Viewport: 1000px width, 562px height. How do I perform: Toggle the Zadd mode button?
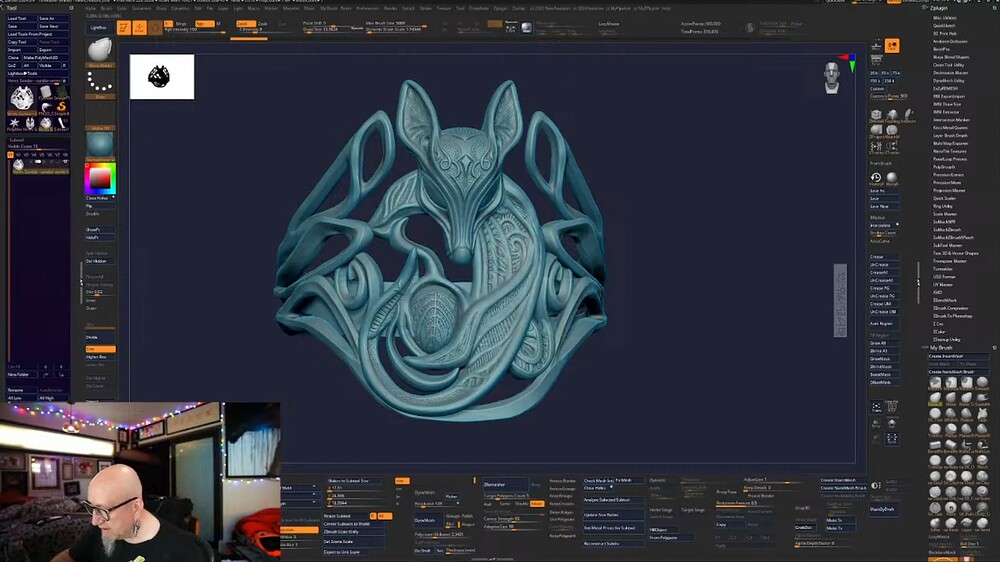click(x=246, y=24)
